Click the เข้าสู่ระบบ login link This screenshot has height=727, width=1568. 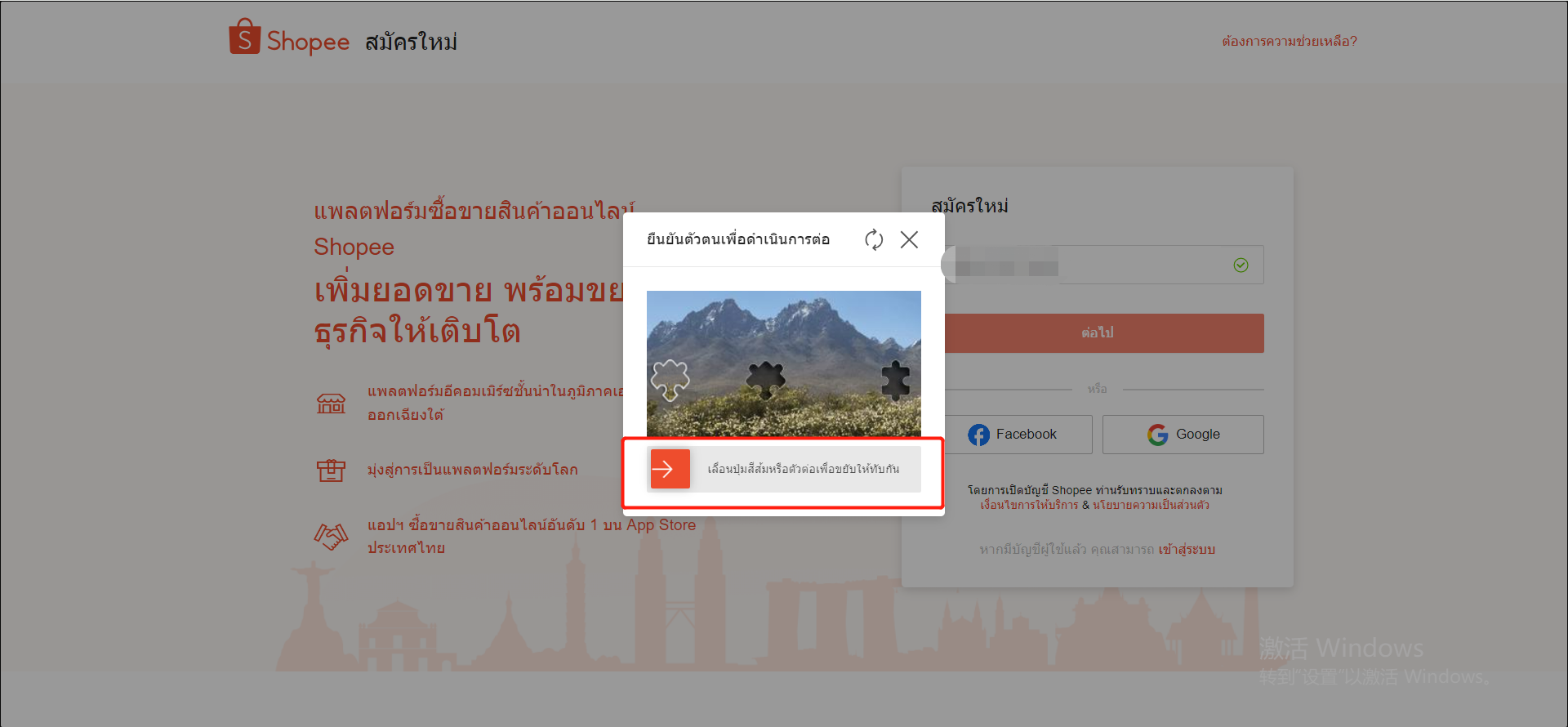coord(1187,550)
